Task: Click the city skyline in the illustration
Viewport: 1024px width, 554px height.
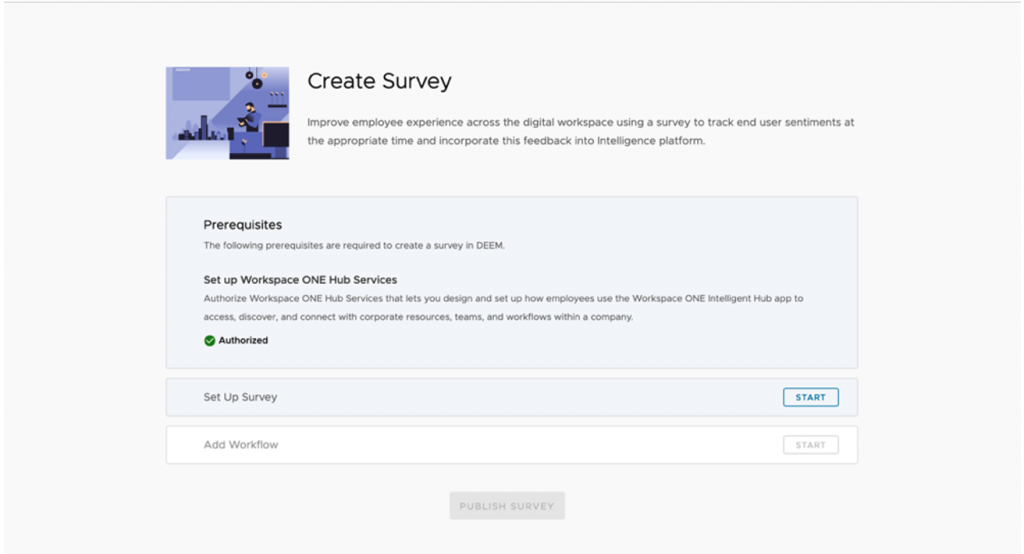Action: tap(200, 130)
